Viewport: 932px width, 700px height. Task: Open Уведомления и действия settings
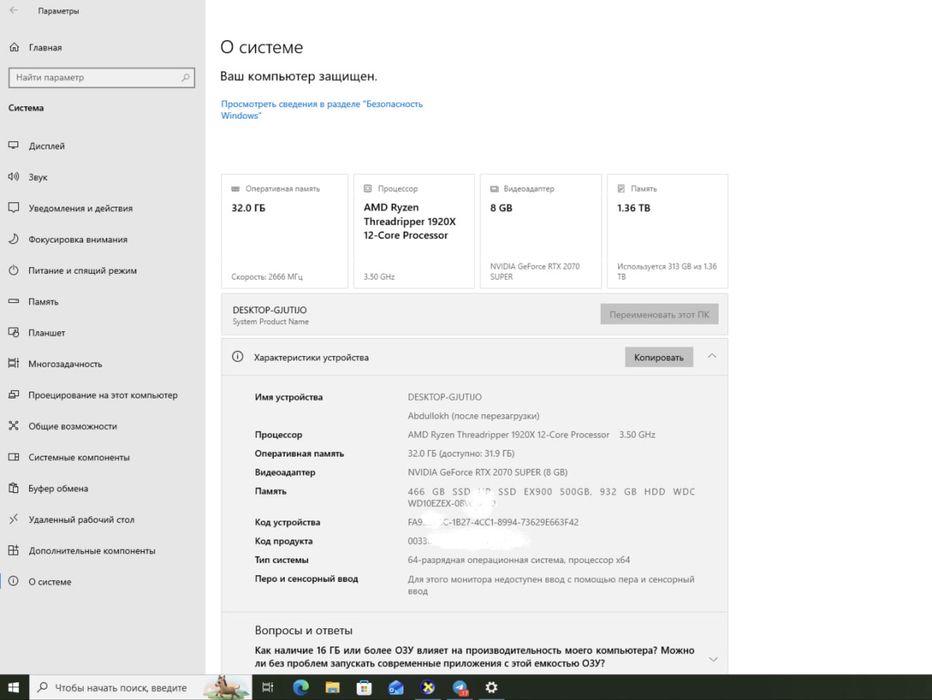(x=80, y=208)
